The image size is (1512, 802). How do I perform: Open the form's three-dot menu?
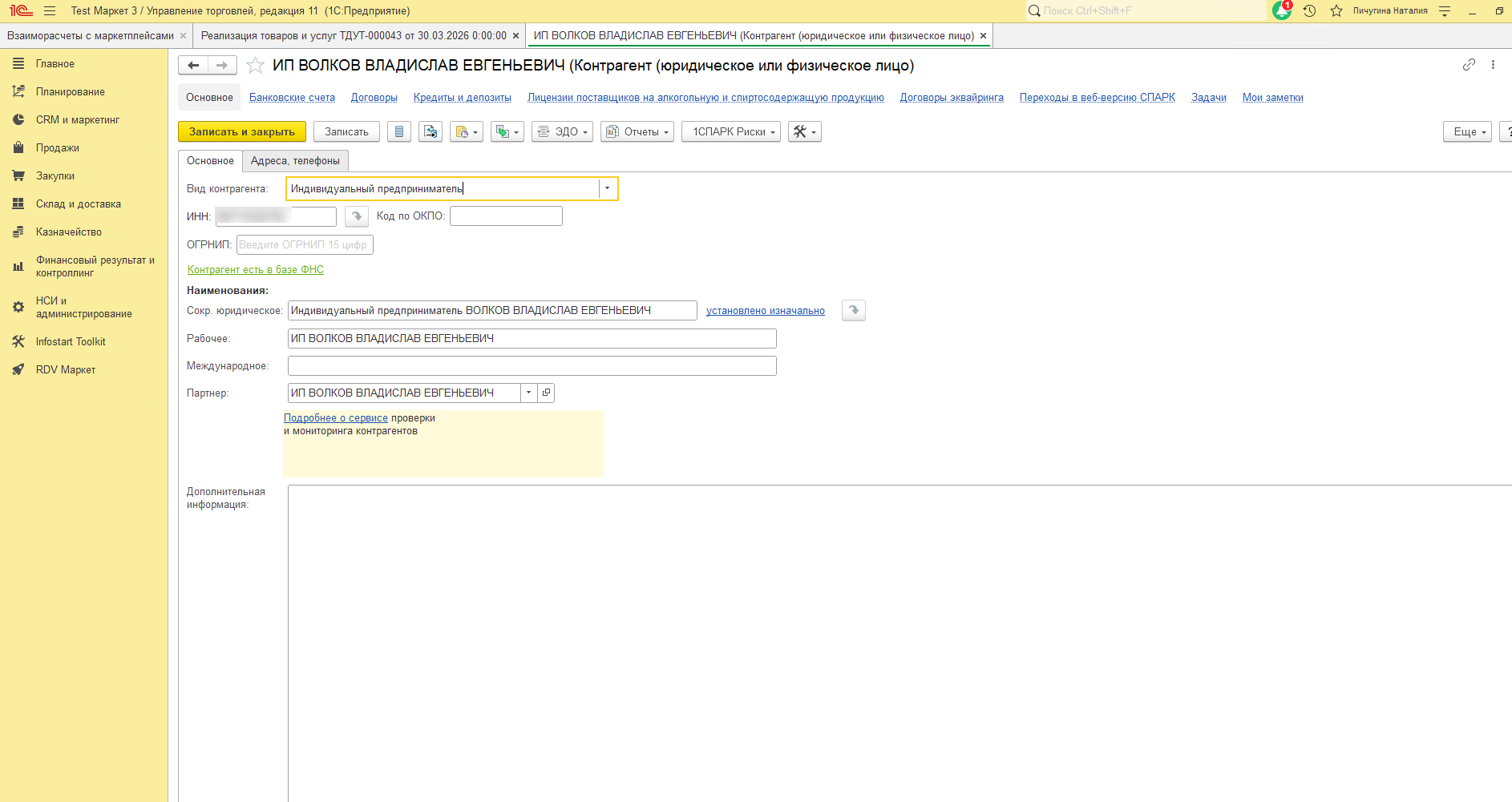click(x=1493, y=65)
